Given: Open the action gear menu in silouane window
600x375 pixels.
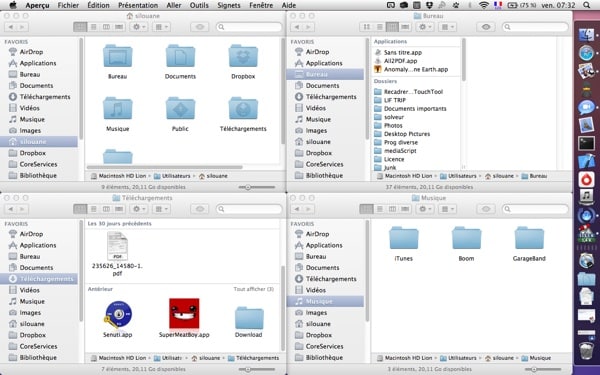Looking at the screenshot, I should click(139, 27).
